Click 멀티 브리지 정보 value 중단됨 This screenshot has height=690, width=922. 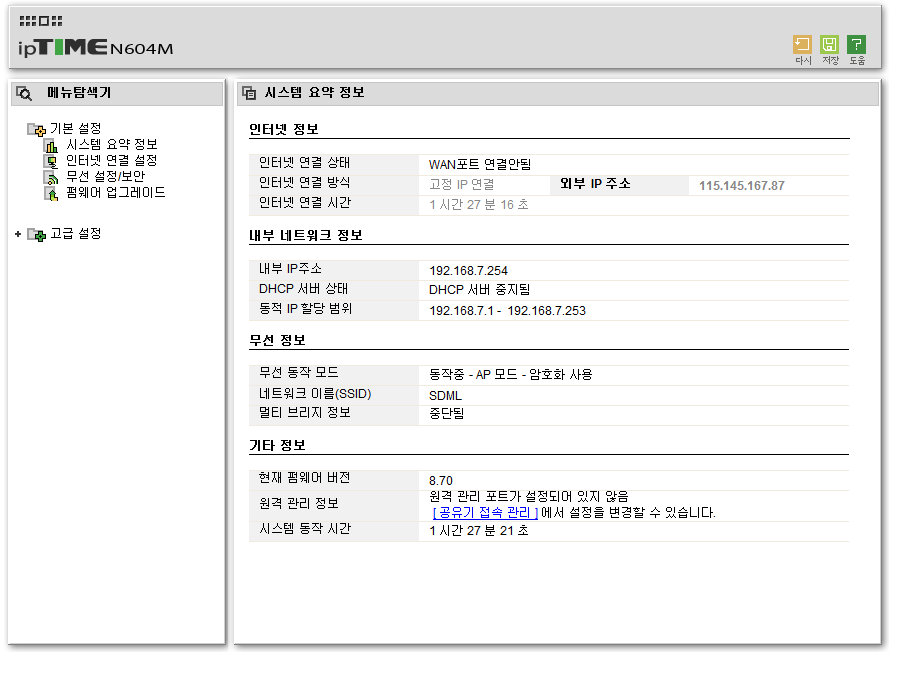tap(446, 414)
